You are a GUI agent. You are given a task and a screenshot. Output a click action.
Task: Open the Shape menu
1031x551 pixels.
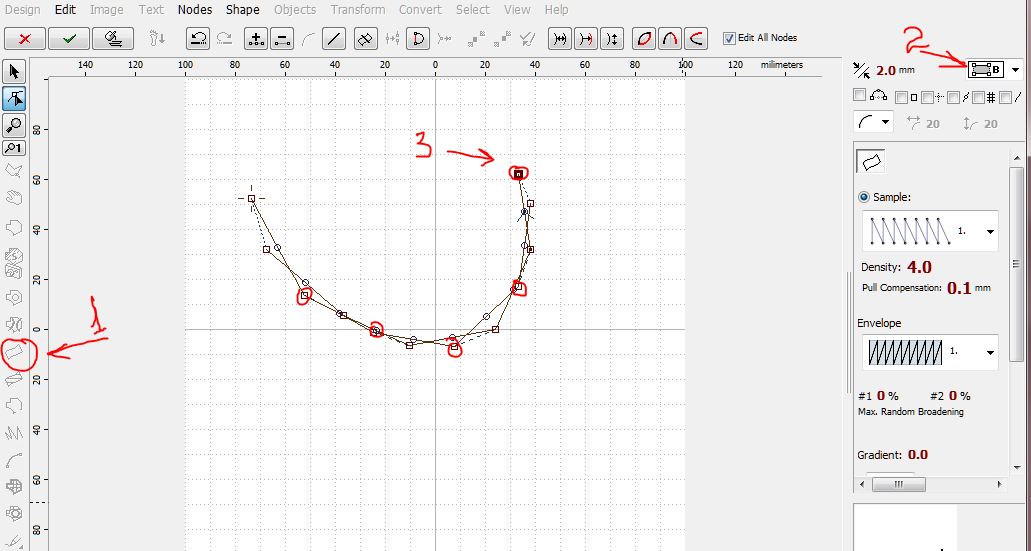pos(242,10)
